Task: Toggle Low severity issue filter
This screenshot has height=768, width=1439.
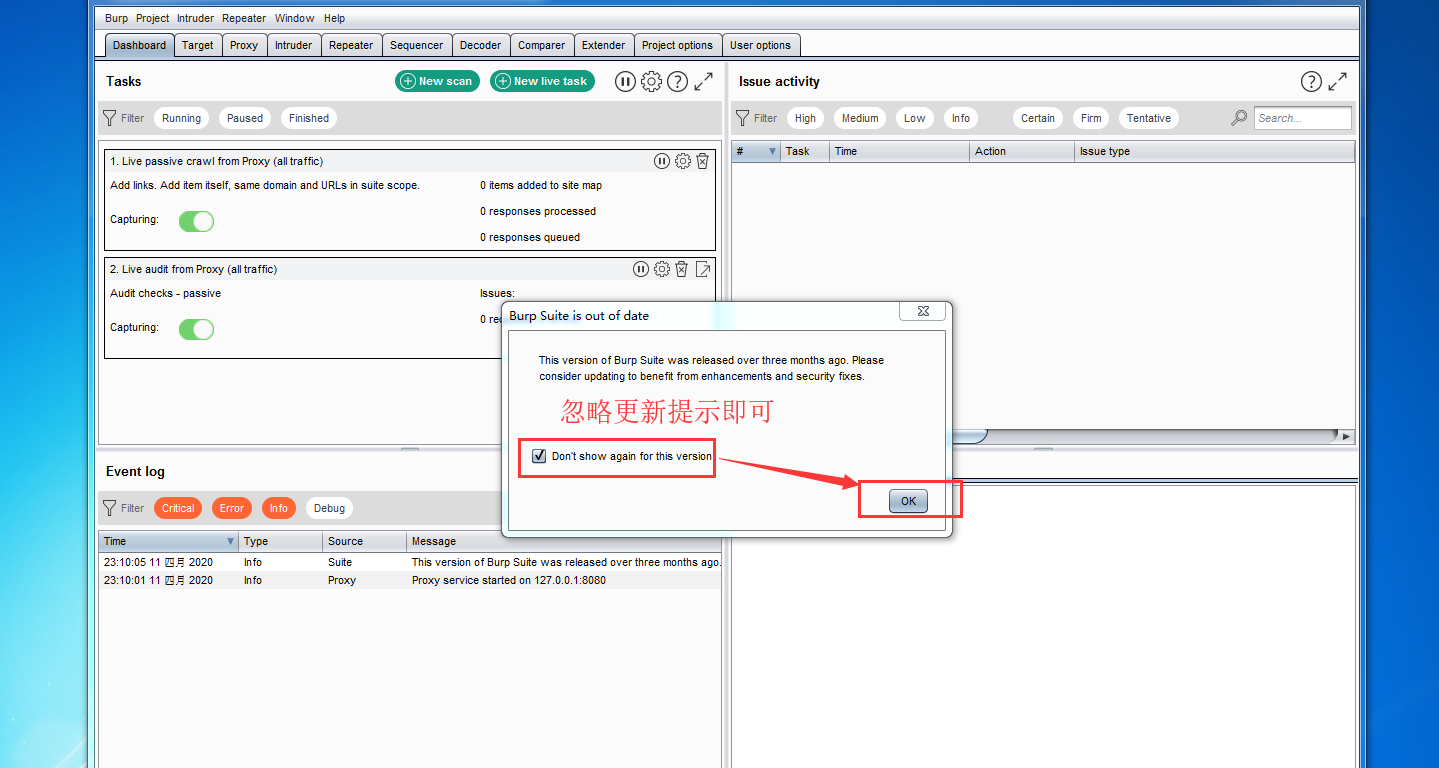Action: [x=915, y=118]
